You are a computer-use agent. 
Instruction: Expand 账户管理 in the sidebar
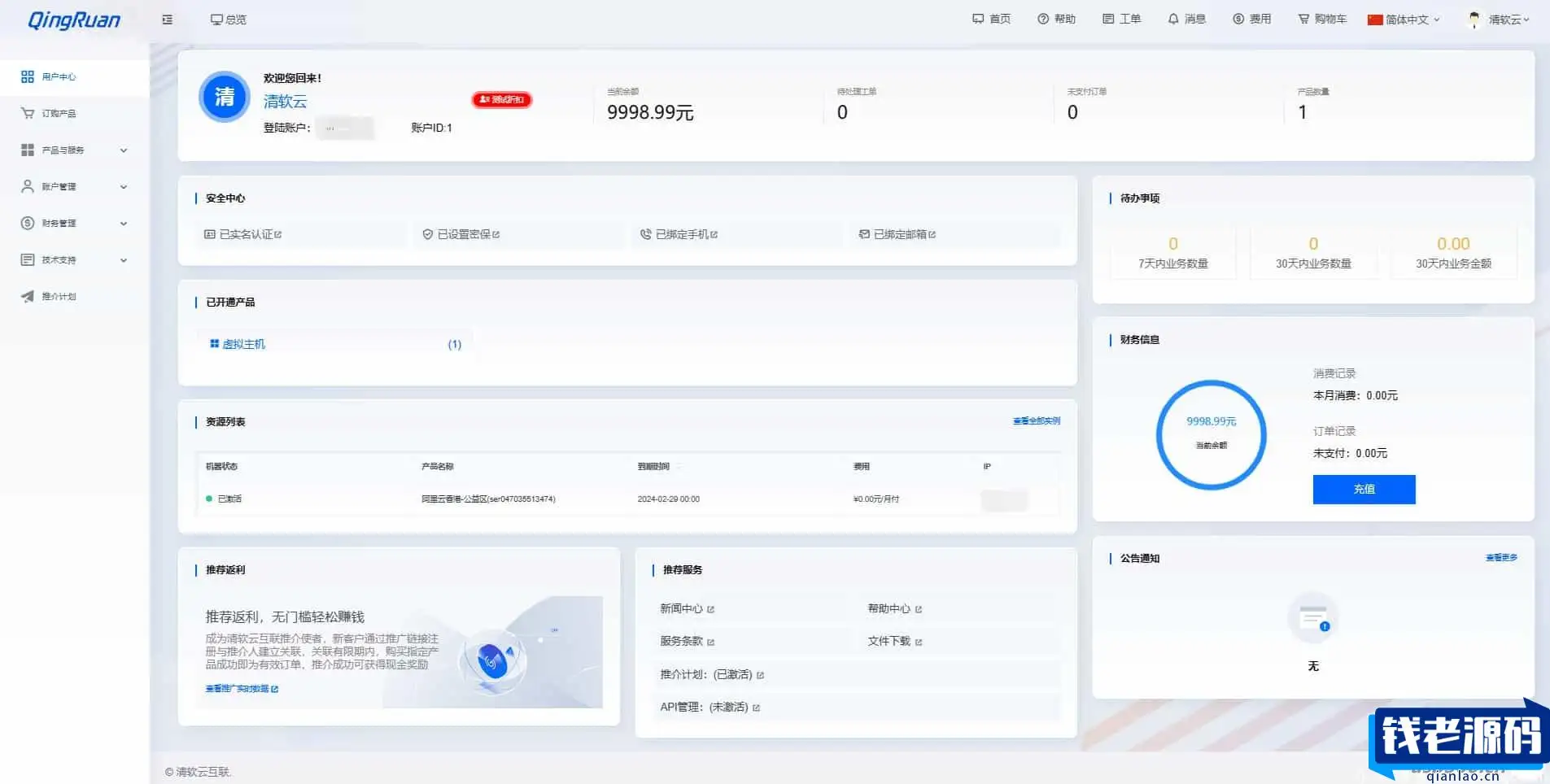click(75, 186)
